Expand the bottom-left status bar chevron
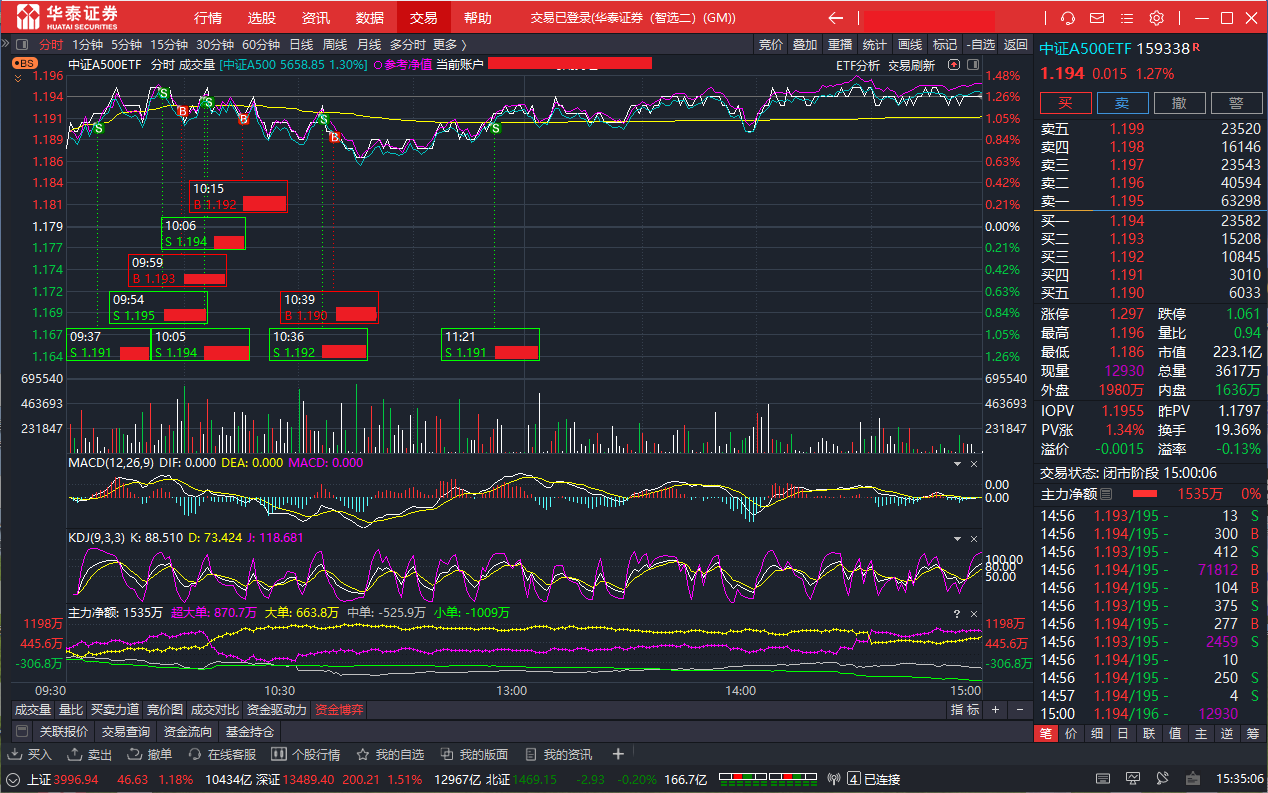1268x793 pixels. [x=13, y=779]
